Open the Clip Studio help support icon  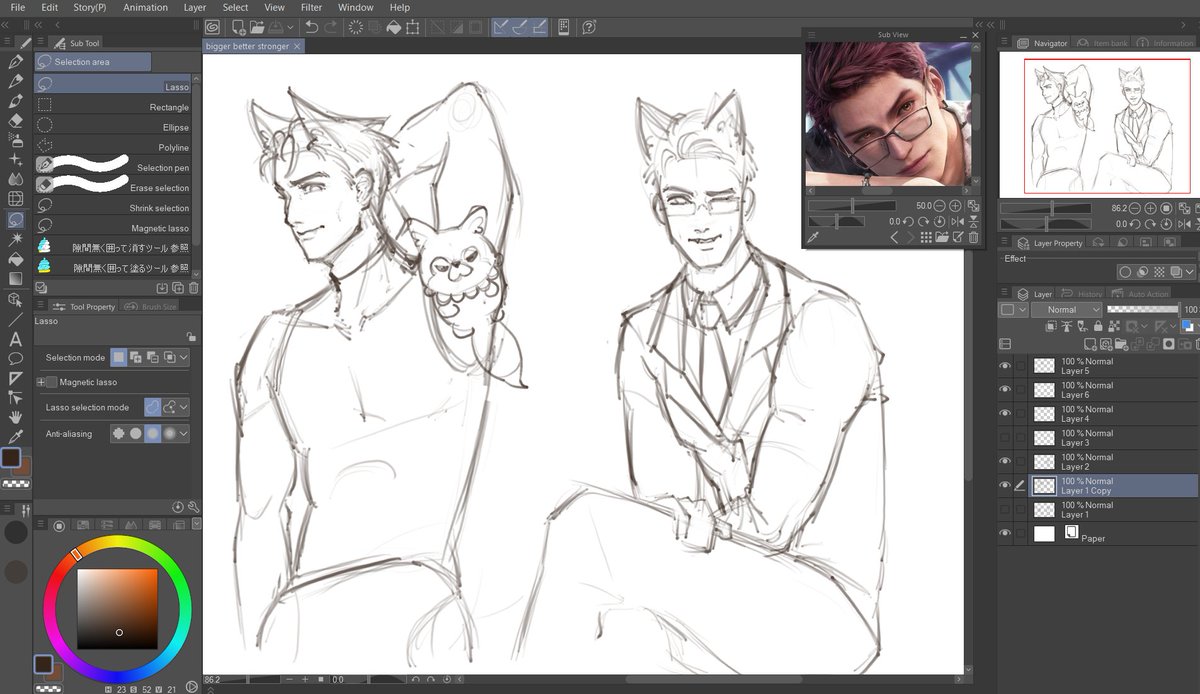click(x=589, y=27)
